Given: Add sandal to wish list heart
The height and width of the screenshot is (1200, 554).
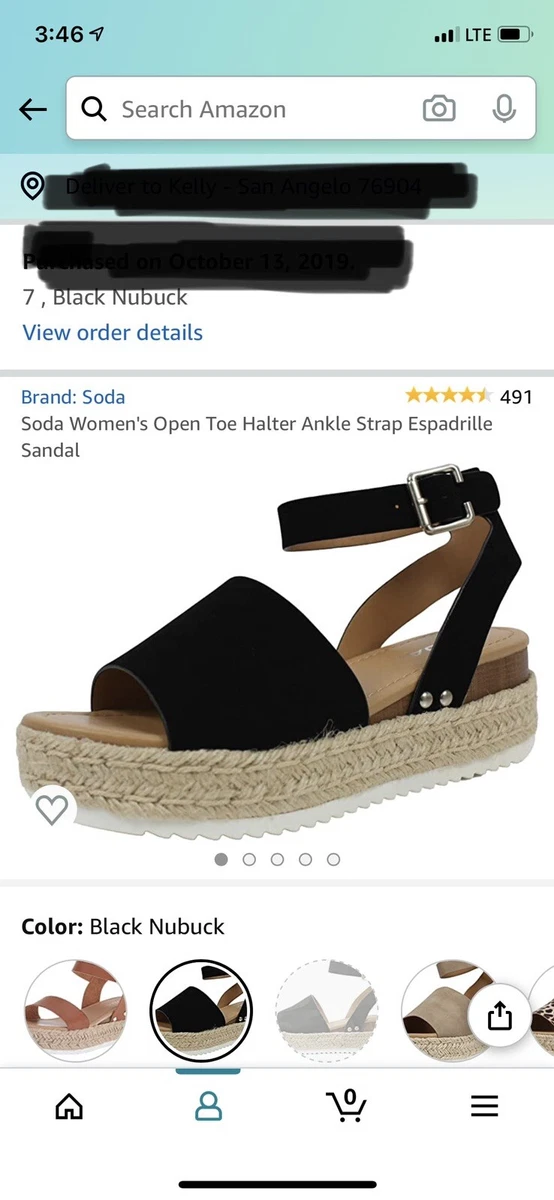Looking at the screenshot, I should [51, 807].
